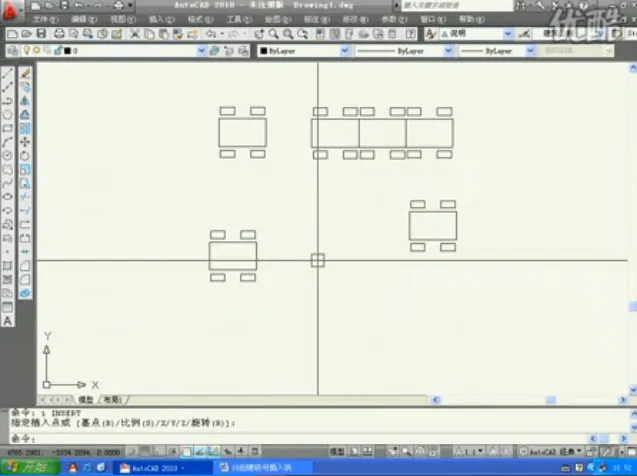Toggle Snap mode in the status bar

pos(132,452)
